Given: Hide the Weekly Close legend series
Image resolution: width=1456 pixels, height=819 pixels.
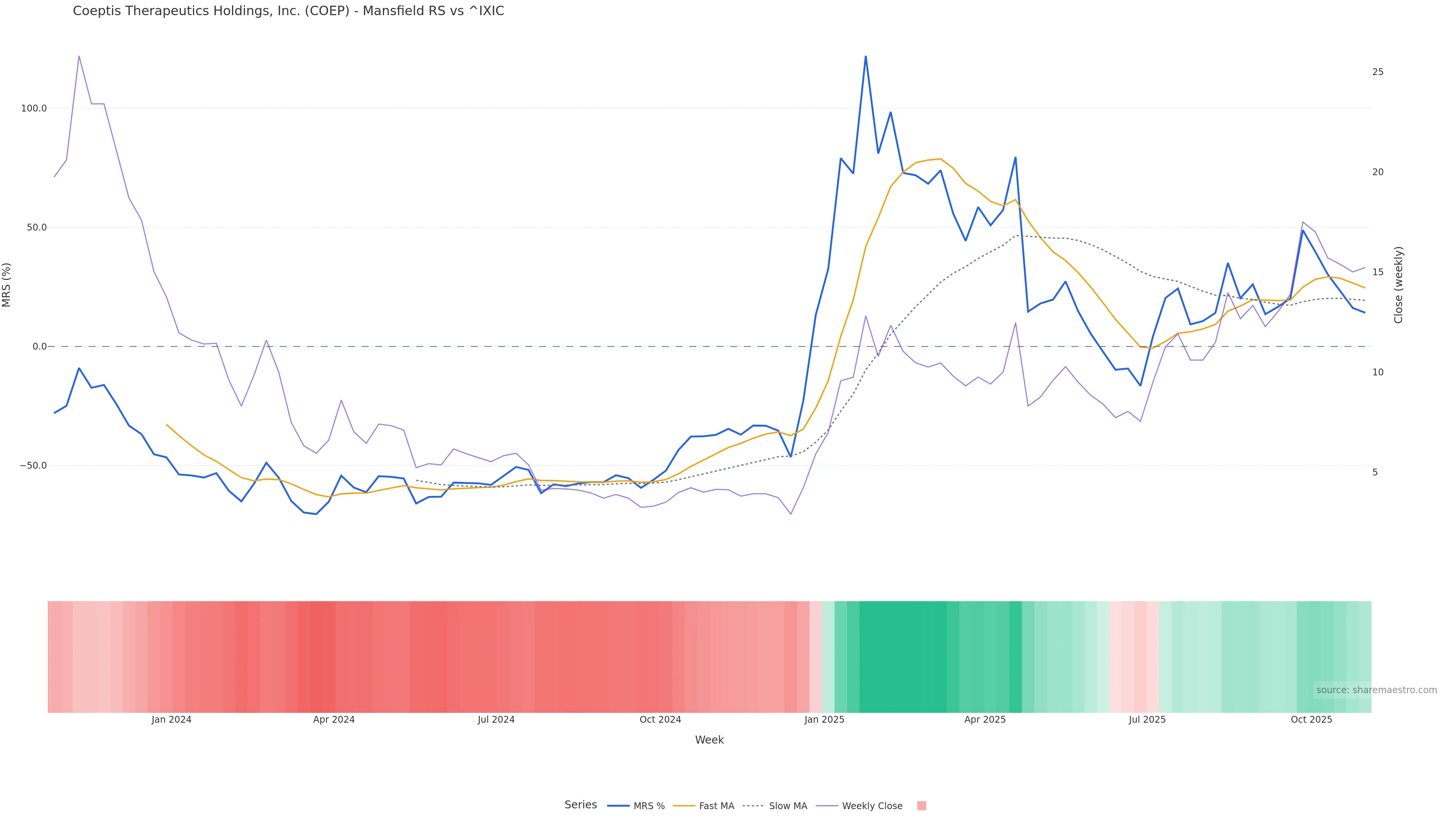Looking at the screenshot, I should 872,806.
